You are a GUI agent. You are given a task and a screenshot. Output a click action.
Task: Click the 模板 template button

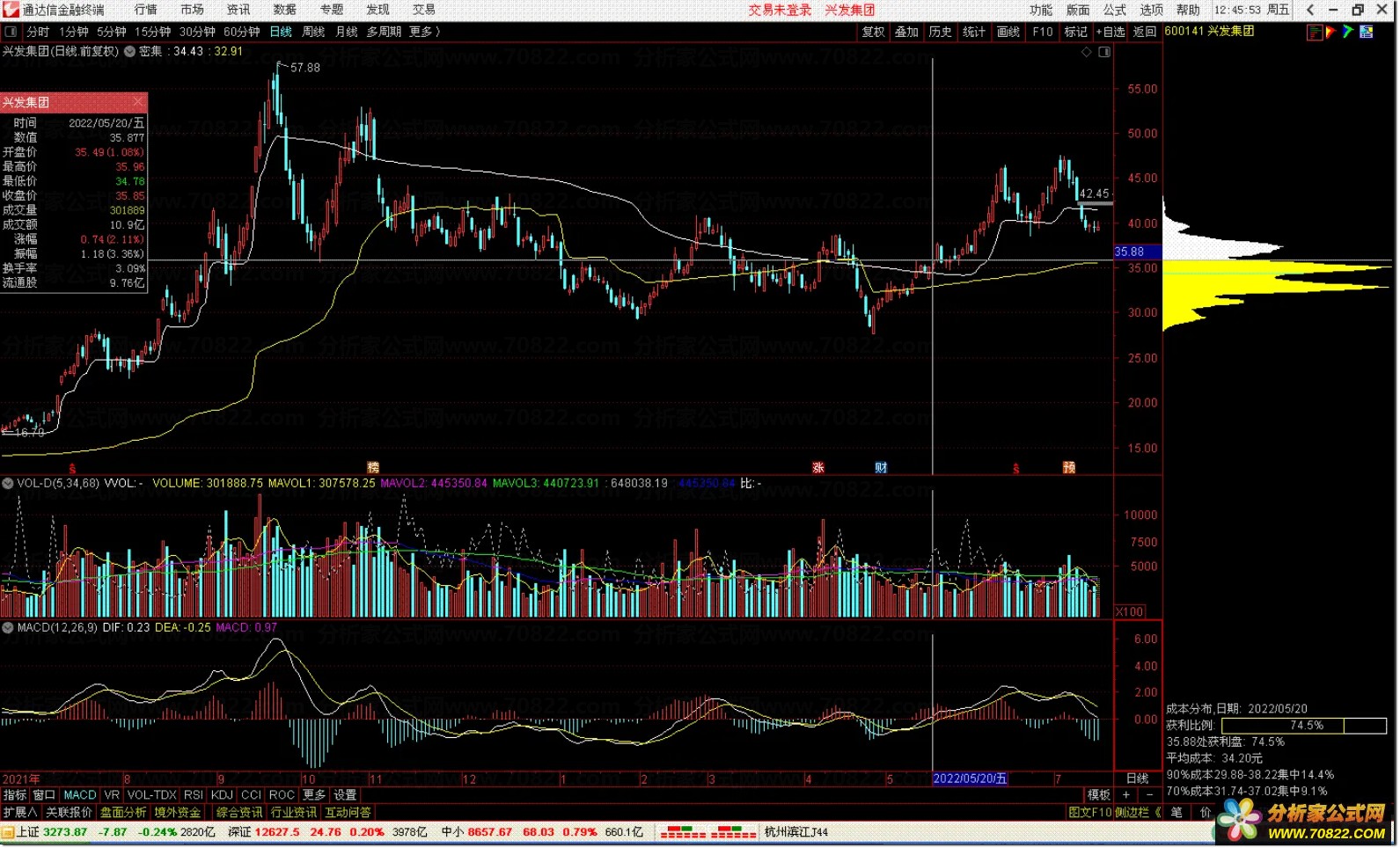(x=1099, y=795)
